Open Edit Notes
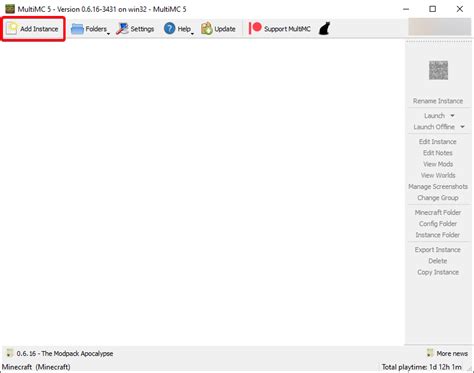This screenshot has width=474, height=373. [438, 153]
